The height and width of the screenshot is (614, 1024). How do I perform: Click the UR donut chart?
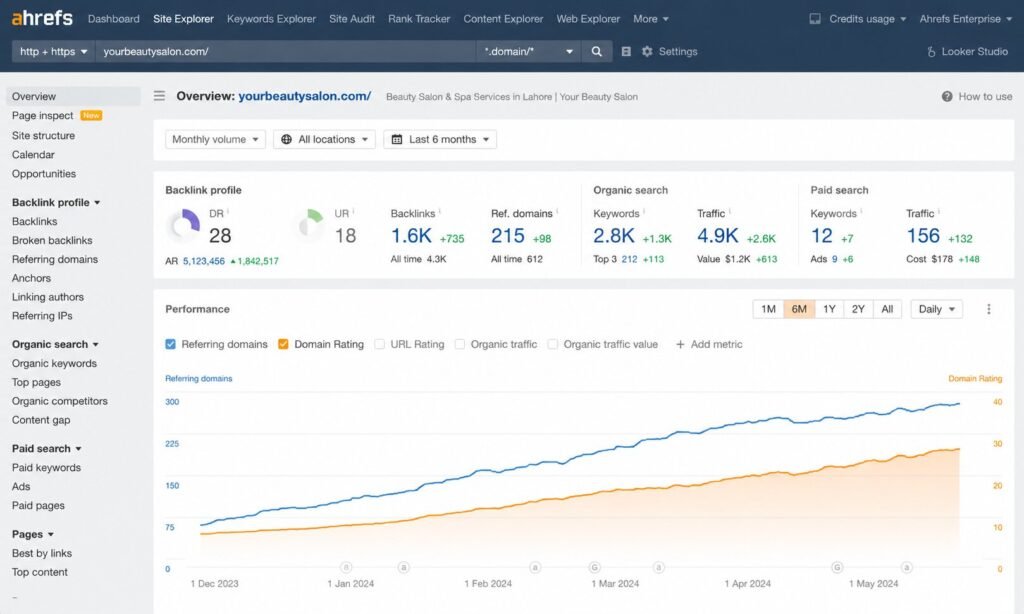(311, 225)
